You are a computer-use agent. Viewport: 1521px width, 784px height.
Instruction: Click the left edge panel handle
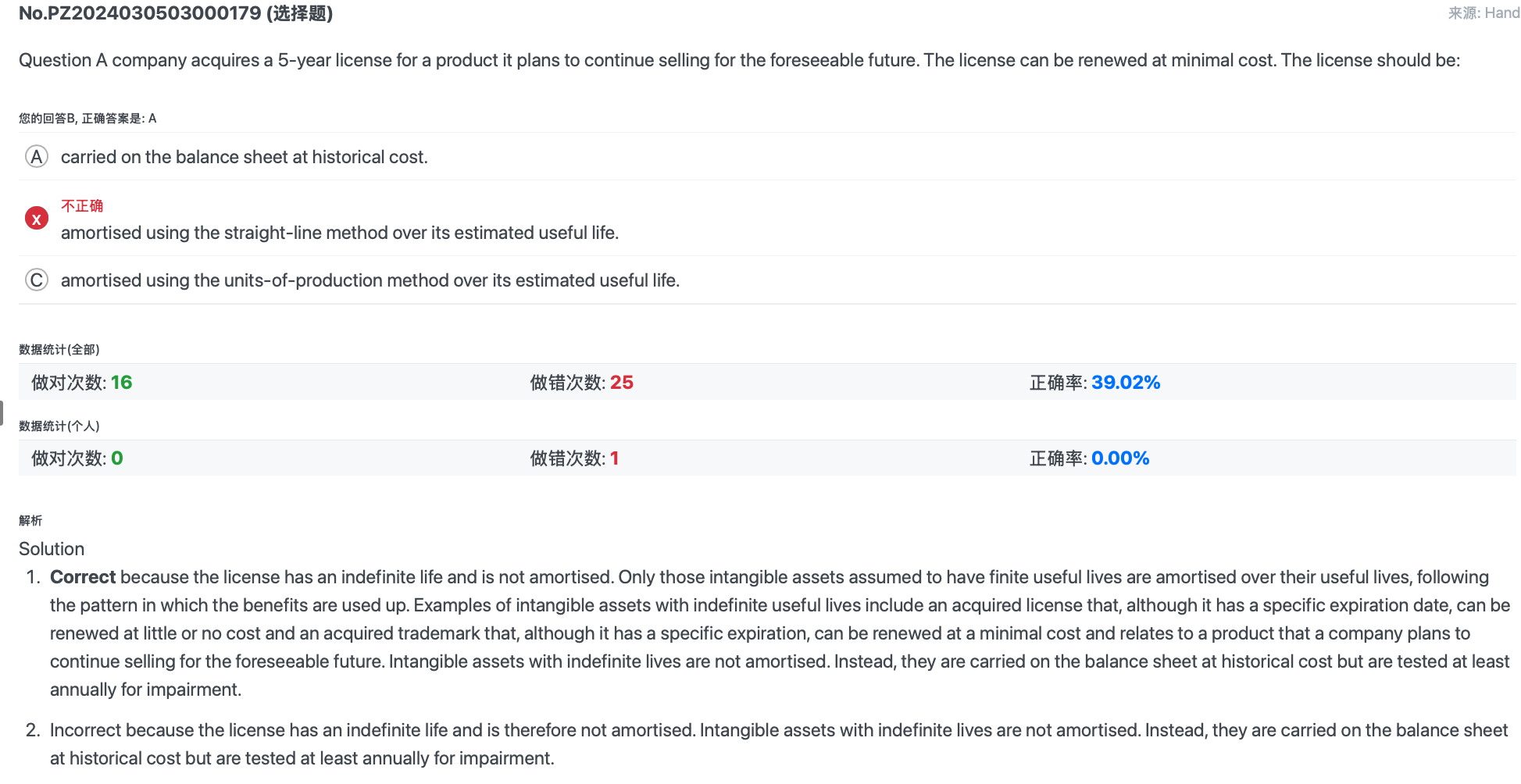coord(2,413)
